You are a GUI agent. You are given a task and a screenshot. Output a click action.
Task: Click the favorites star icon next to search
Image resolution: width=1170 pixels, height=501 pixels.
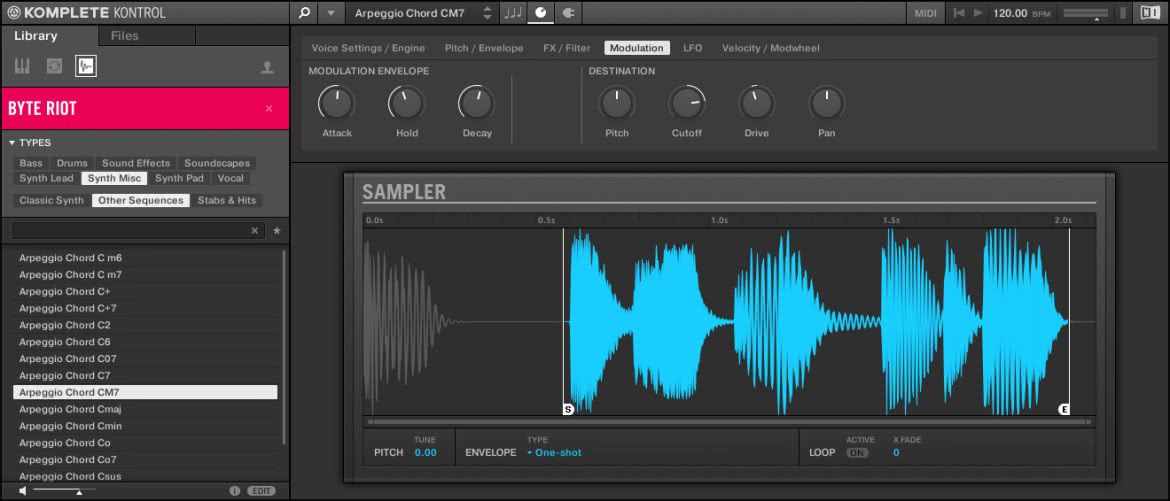click(x=277, y=231)
